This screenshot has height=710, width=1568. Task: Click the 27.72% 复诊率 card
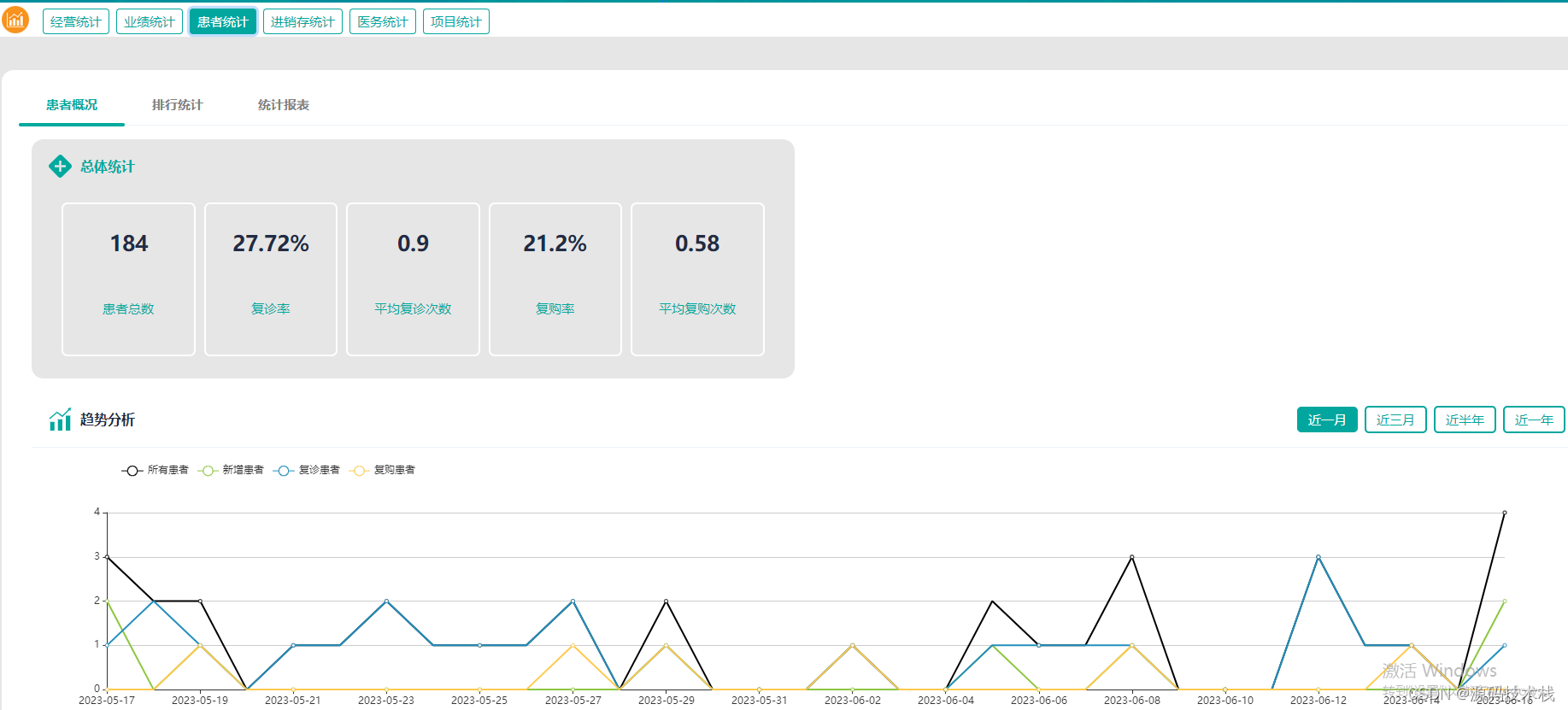pyautogui.click(x=271, y=279)
